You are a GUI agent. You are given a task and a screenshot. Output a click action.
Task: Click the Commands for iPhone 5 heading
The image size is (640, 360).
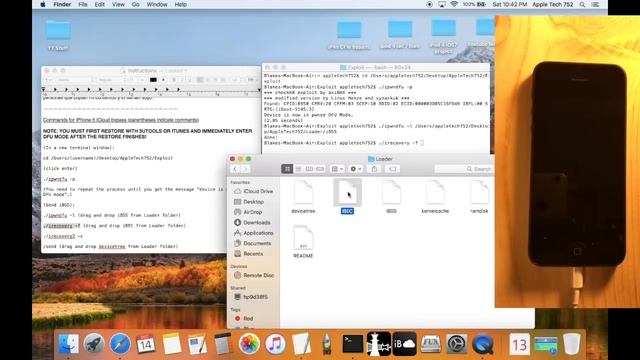pyautogui.click(x=121, y=120)
